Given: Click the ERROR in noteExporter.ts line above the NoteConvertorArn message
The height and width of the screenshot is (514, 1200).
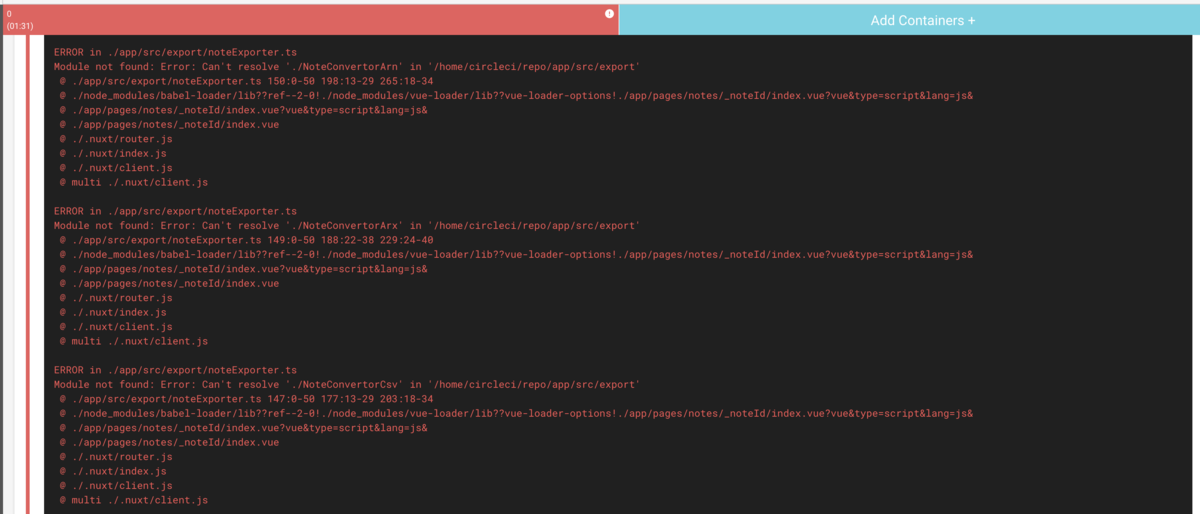Looking at the screenshot, I should click(x=175, y=52).
